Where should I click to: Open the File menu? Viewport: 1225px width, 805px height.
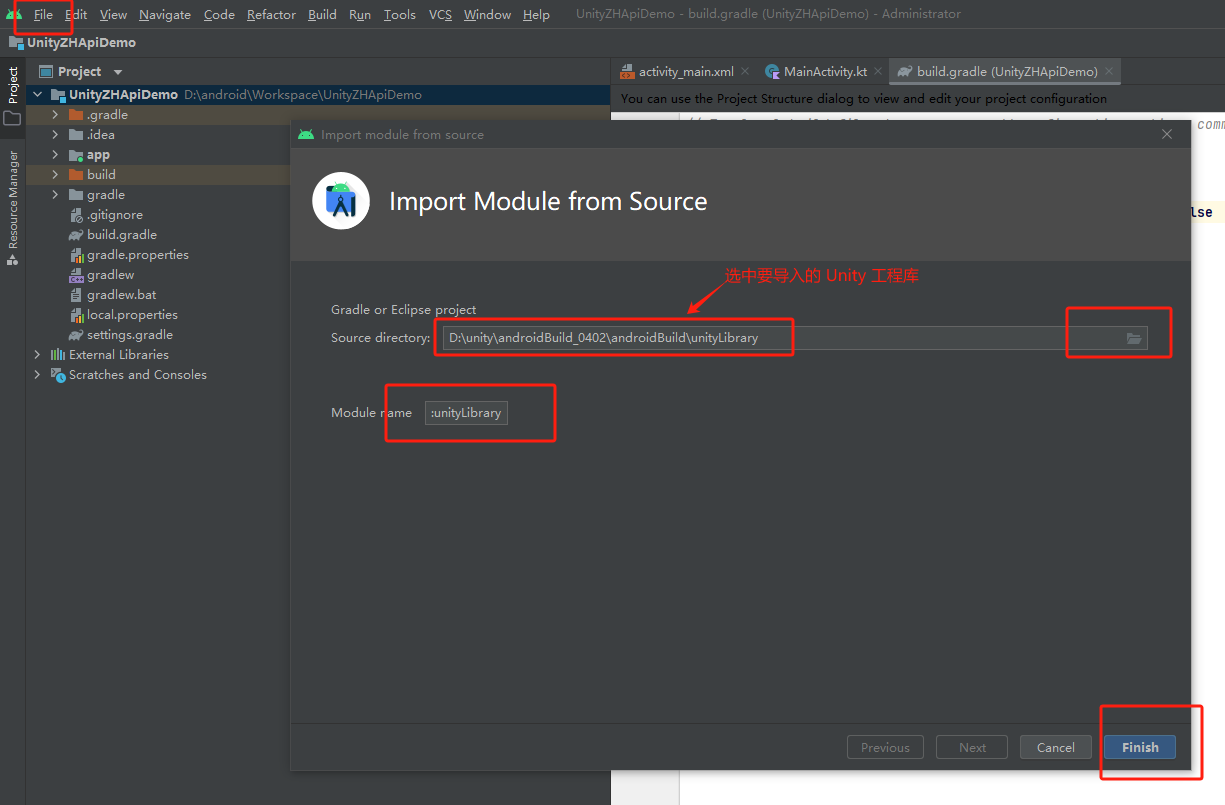(43, 14)
